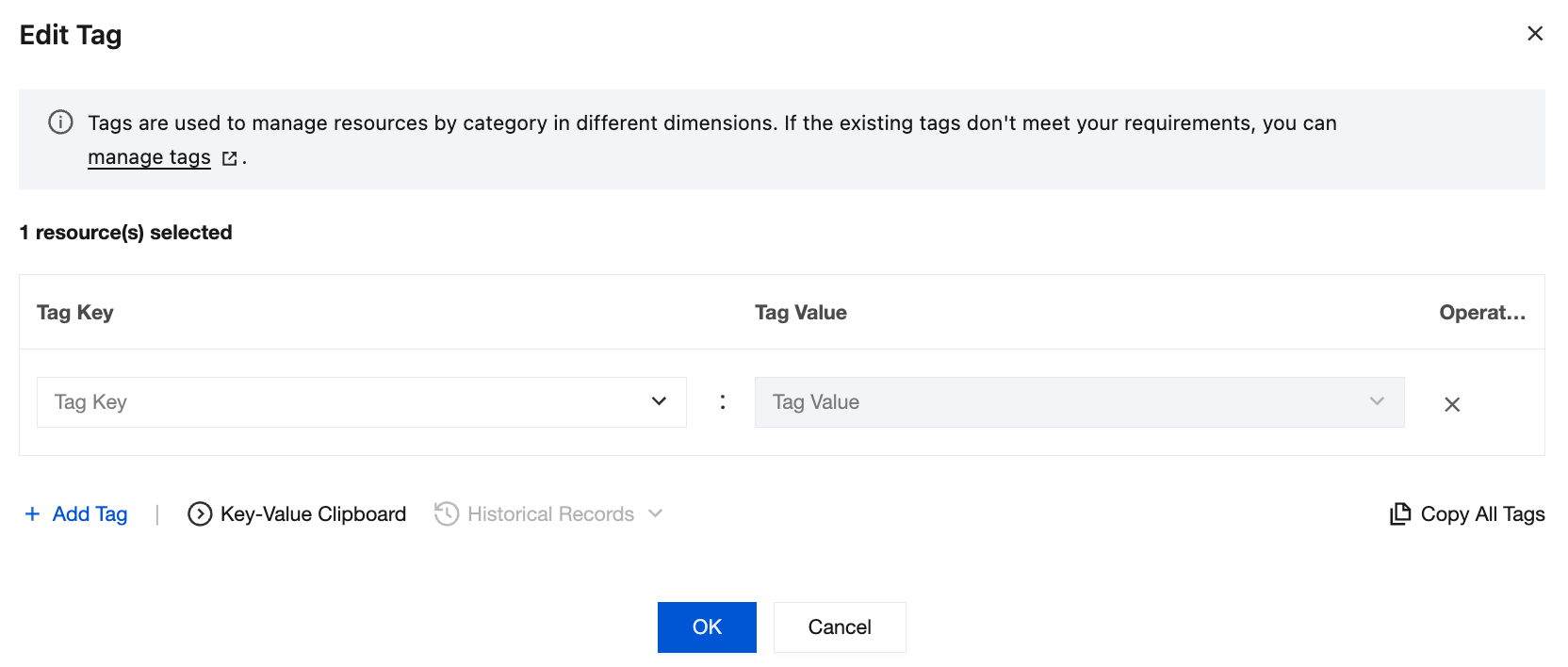1568x667 pixels.
Task: Expand the Tag Value dropdown chevron
Action: pyautogui.click(x=1377, y=402)
